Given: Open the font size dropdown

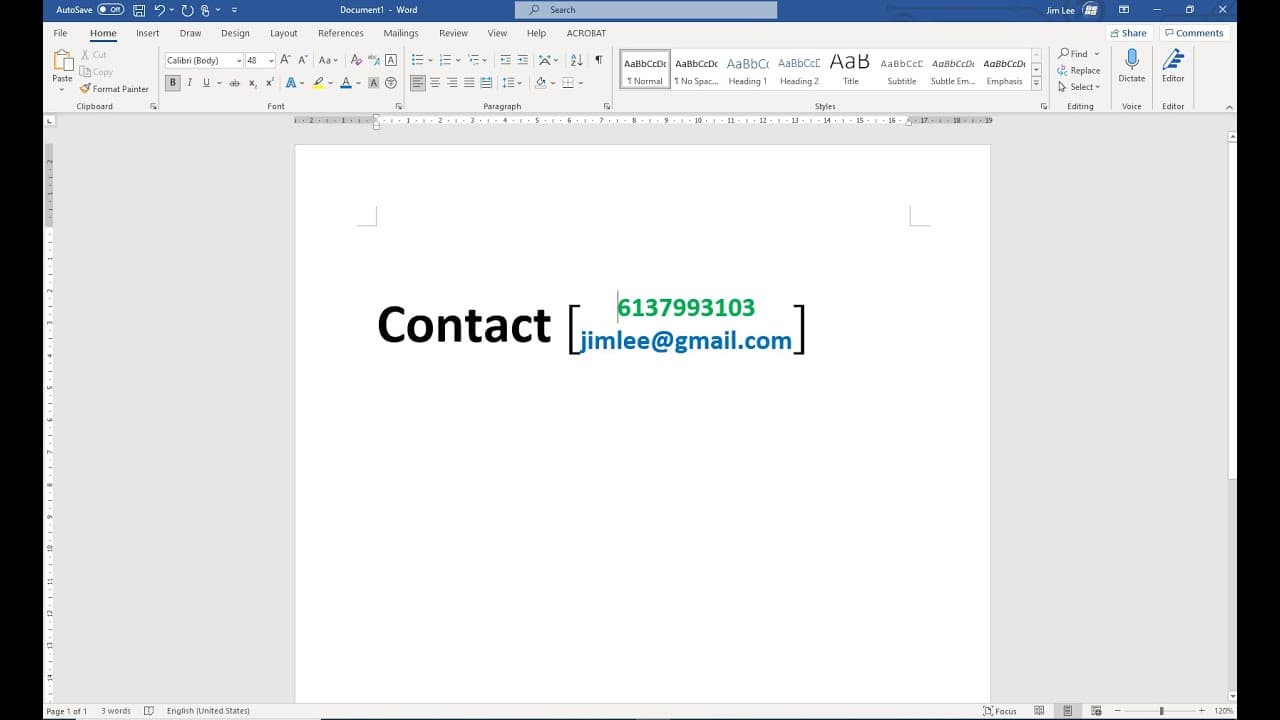Looking at the screenshot, I should click(271, 61).
